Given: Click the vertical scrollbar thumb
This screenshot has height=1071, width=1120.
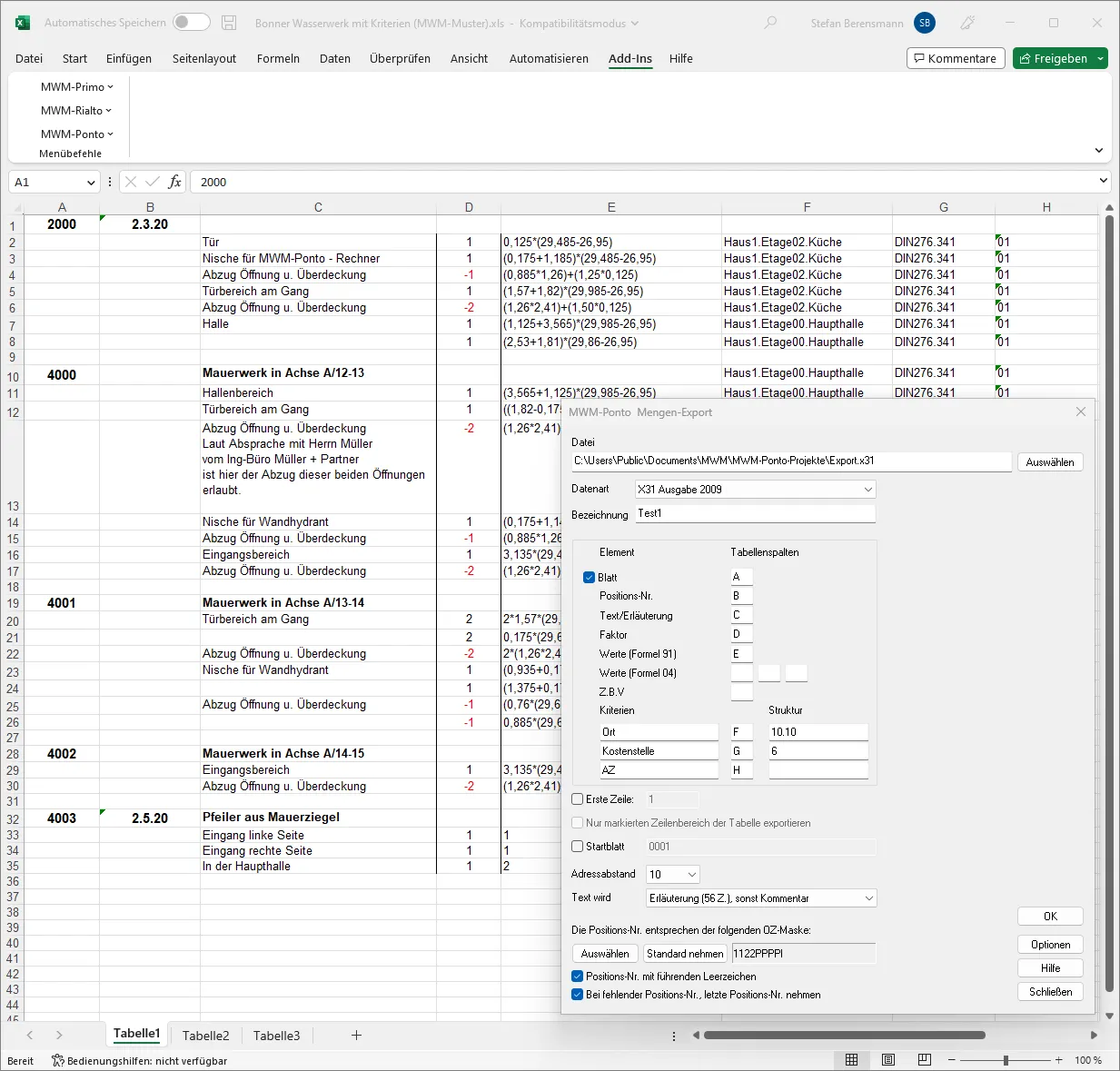Looking at the screenshot, I should coord(1109,604).
